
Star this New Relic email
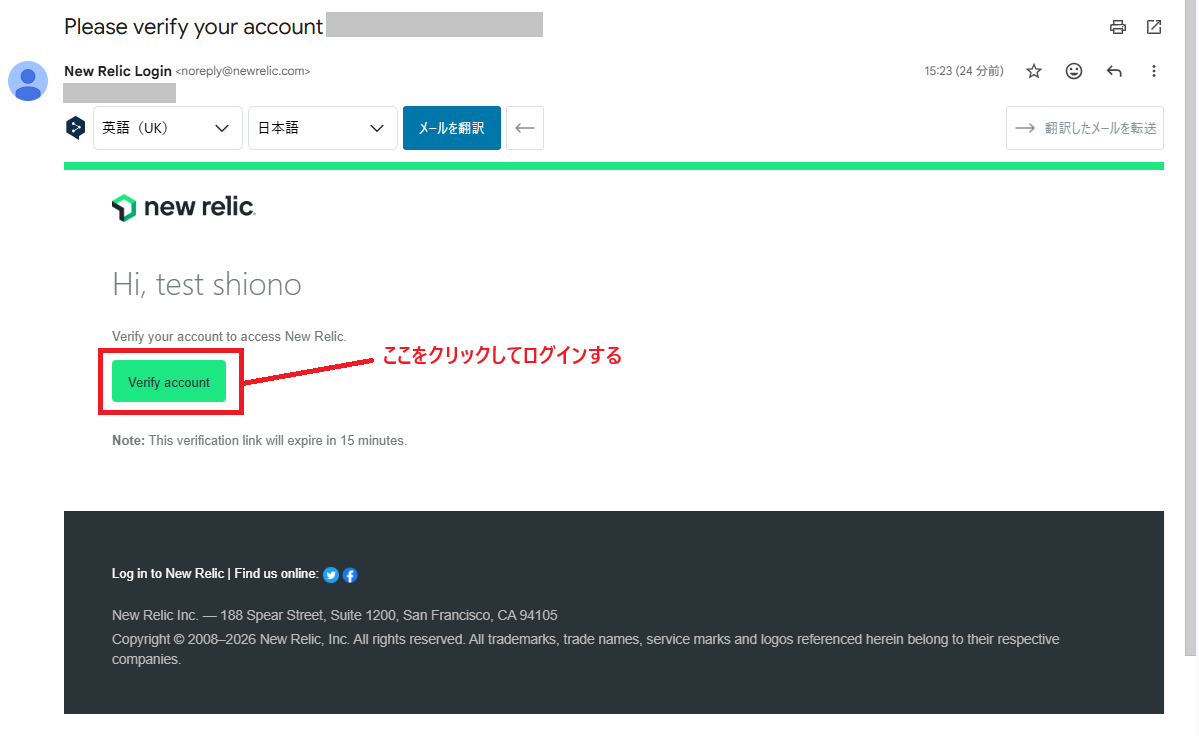(x=1034, y=71)
